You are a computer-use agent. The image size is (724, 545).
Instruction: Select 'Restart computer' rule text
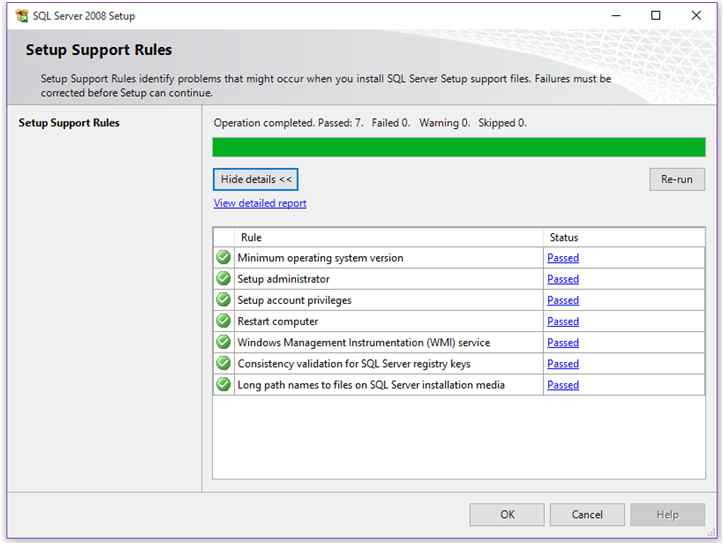point(278,321)
